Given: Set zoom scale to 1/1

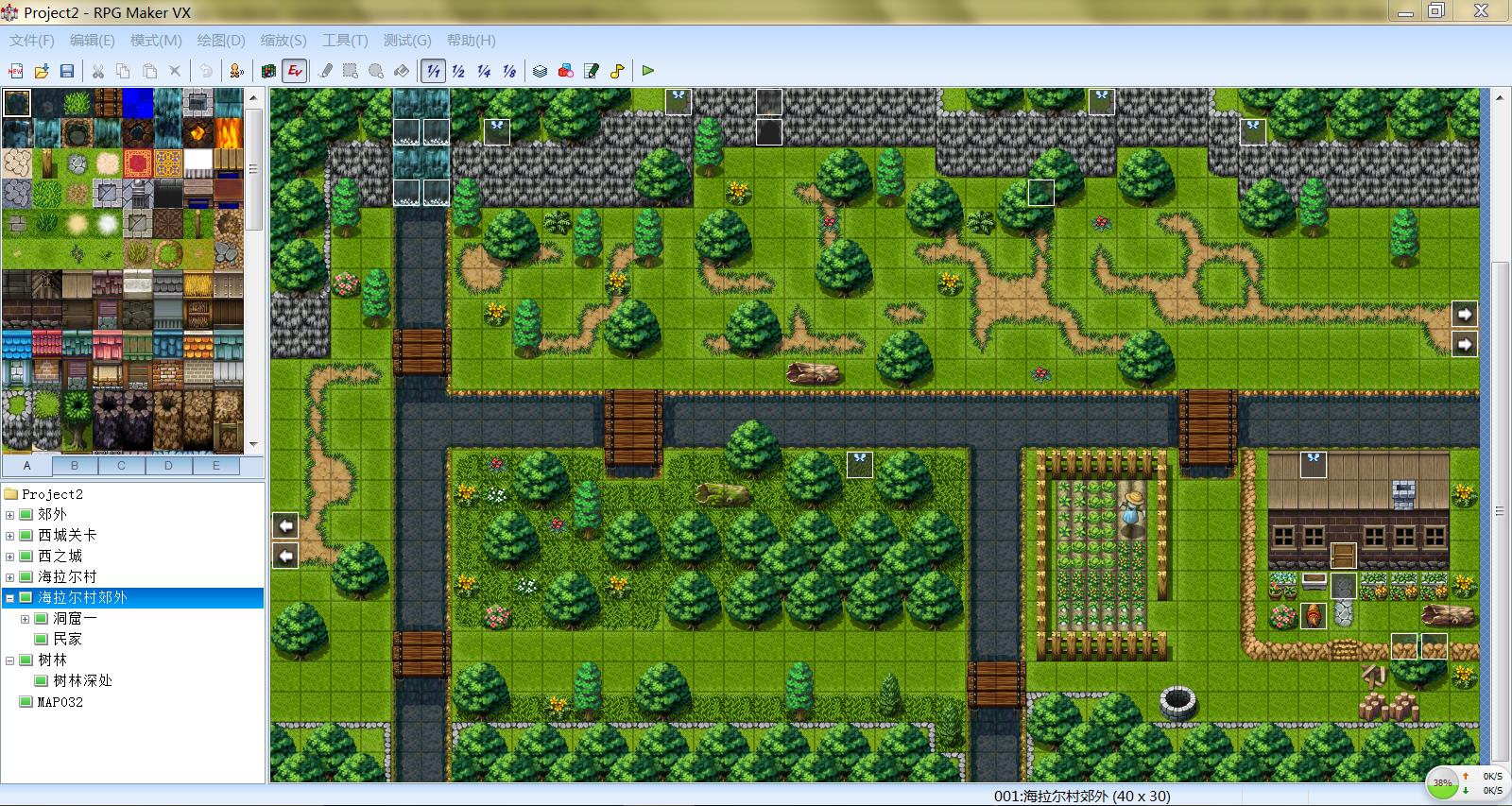Looking at the screenshot, I should 433,71.
